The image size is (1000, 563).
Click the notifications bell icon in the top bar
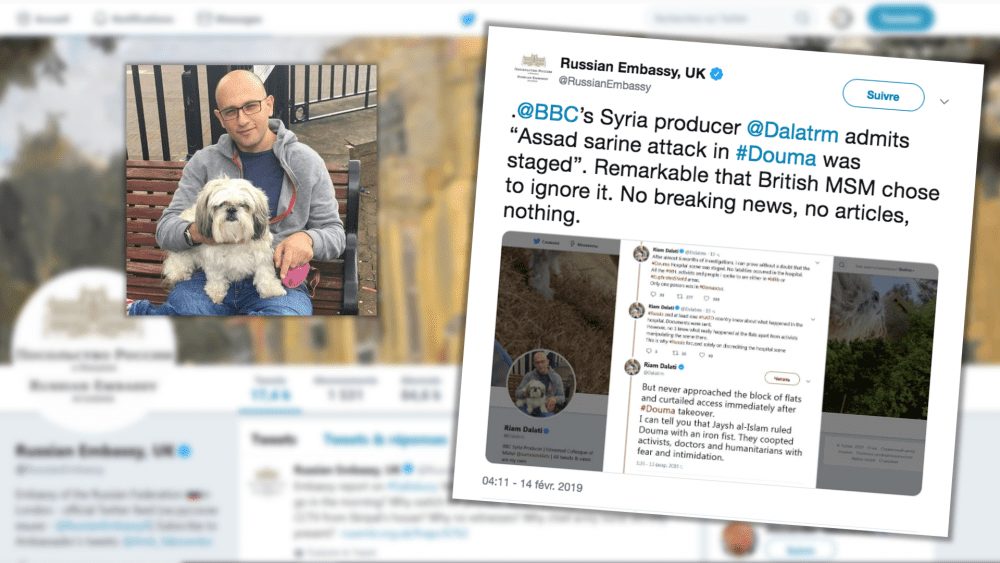click(x=100, y=18)
